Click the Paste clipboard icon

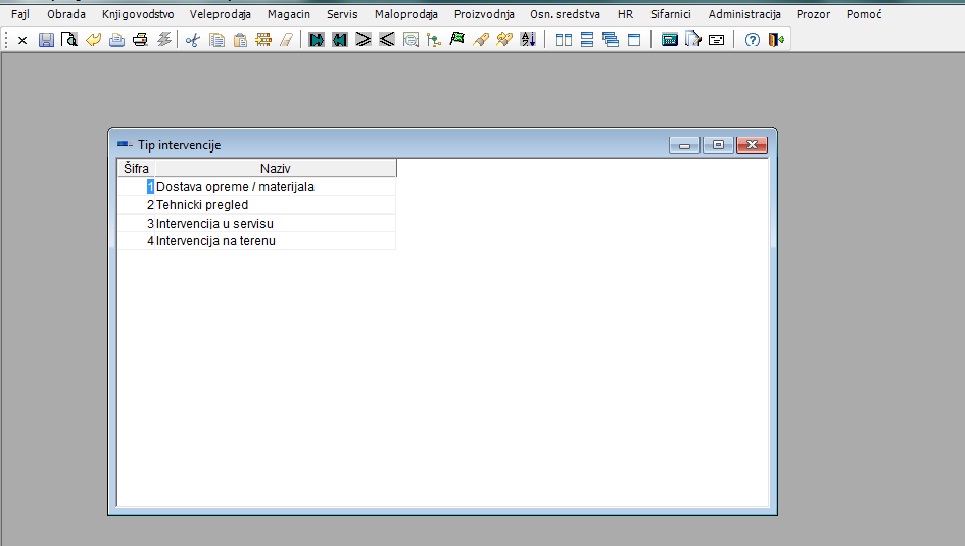(240, 40)
